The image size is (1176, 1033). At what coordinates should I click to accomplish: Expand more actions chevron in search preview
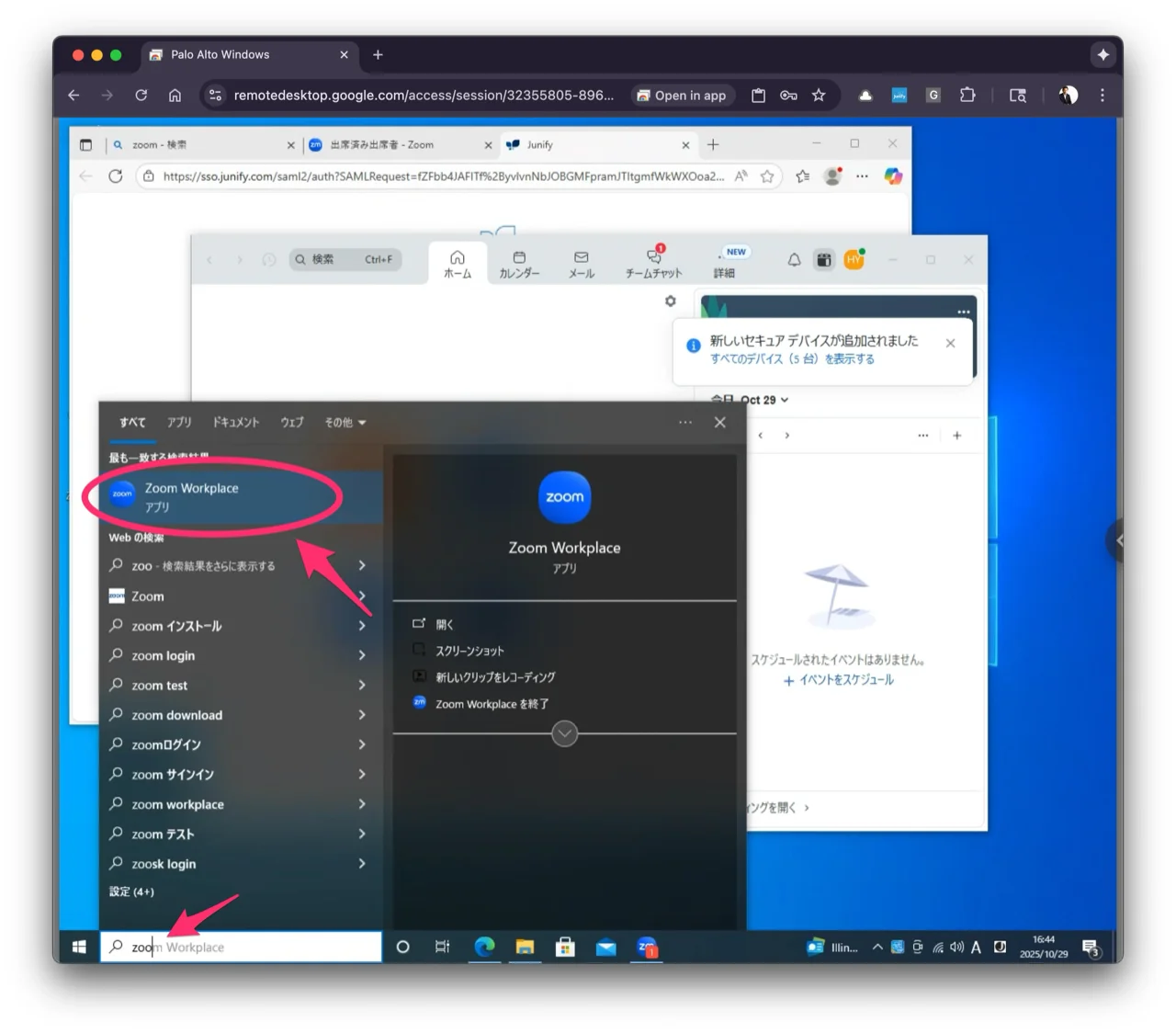tap(564, 733)
